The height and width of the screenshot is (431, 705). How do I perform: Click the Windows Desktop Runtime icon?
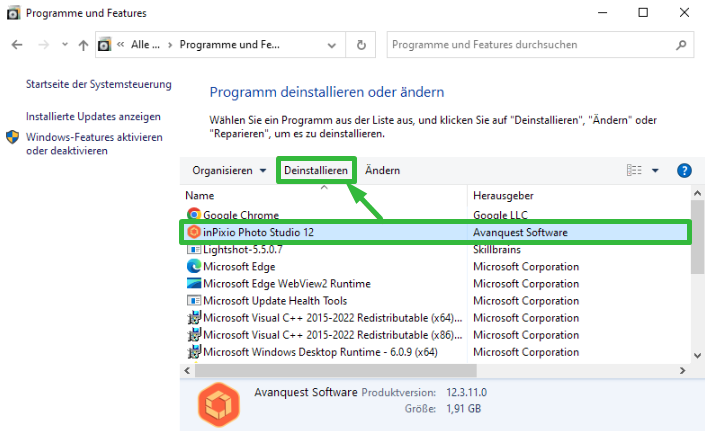(194, 351)
